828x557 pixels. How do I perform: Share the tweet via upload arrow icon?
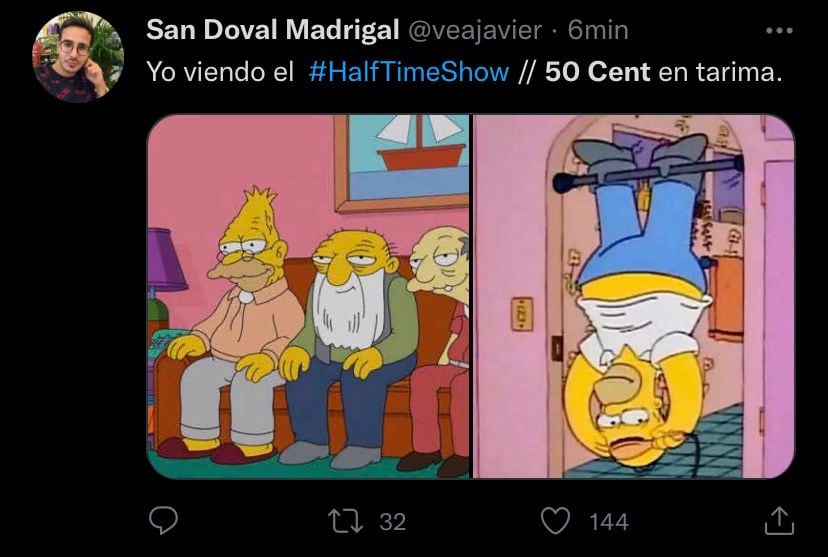tap(779, 521)
